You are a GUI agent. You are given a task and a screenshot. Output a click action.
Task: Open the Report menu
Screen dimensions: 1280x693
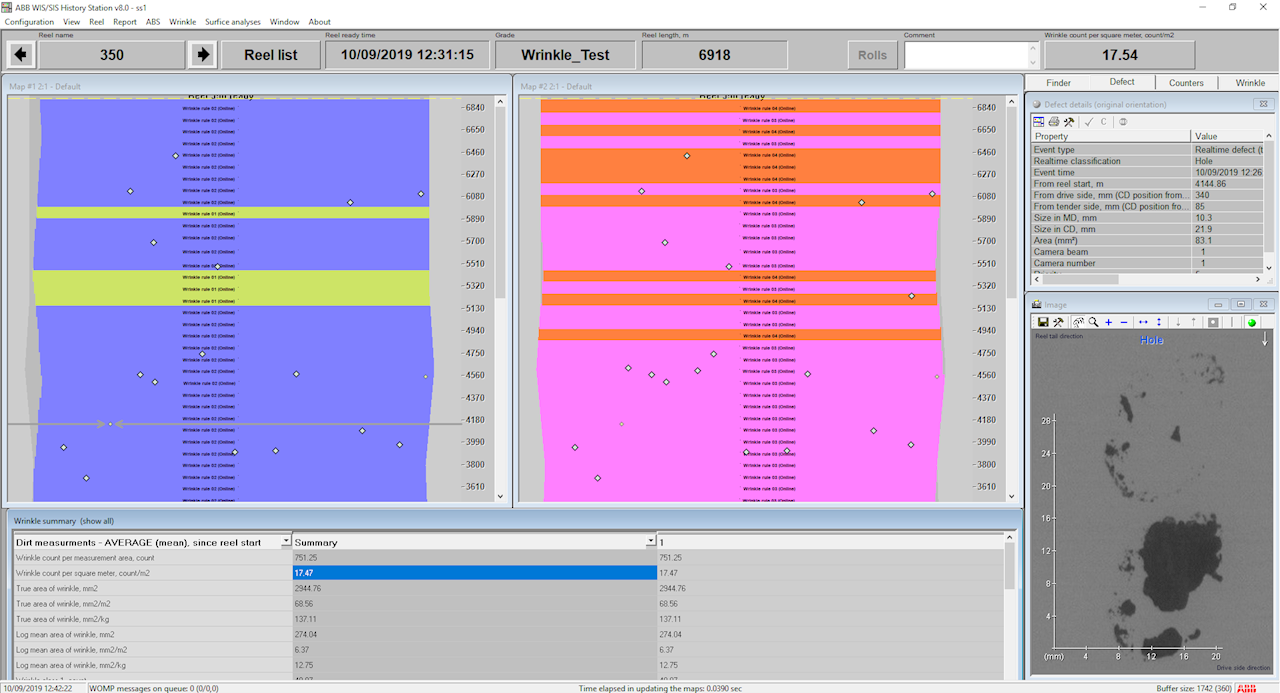tap(125, 21)
